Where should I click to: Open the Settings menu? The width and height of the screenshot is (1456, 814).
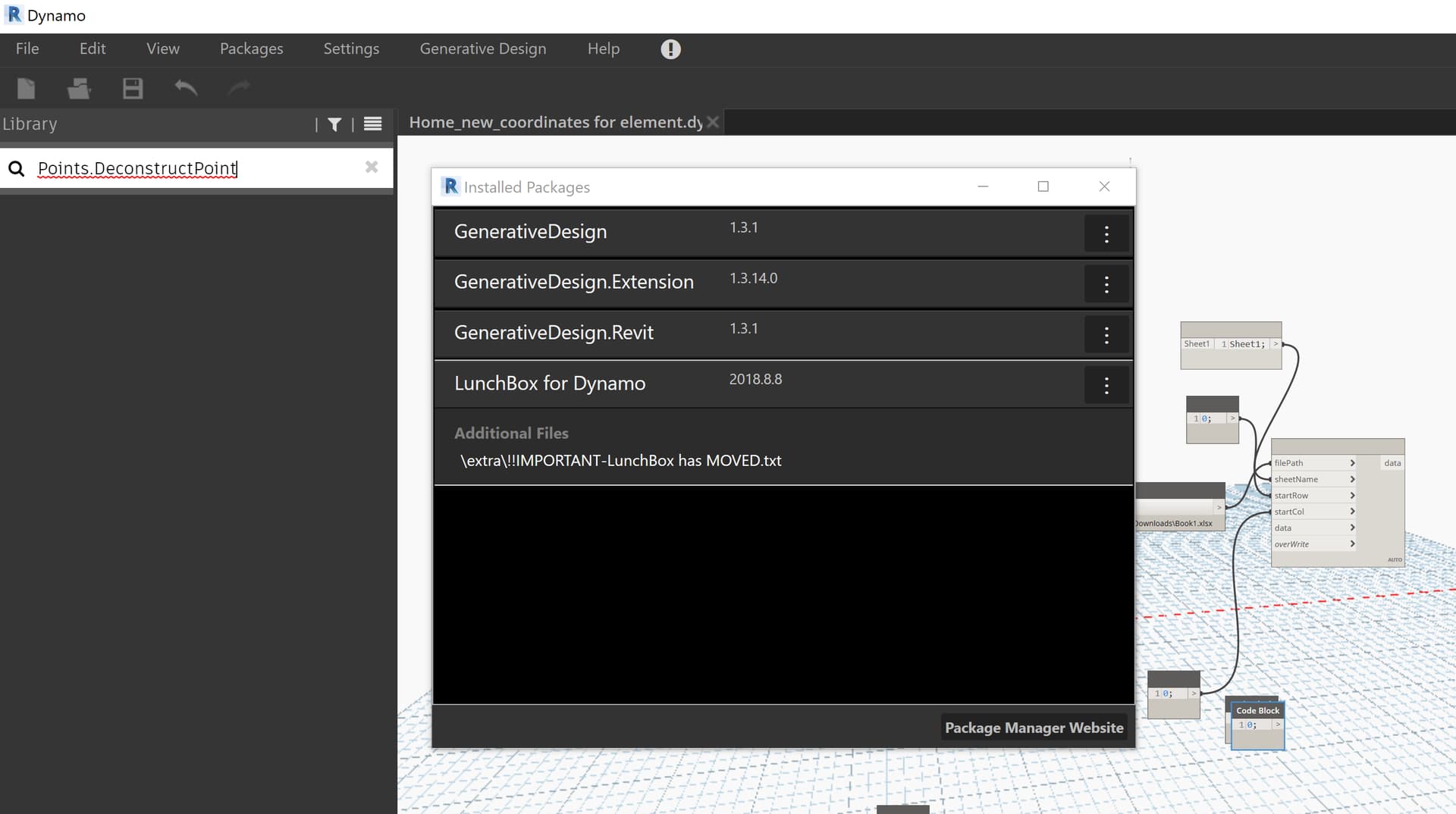(x=351, y=49)
